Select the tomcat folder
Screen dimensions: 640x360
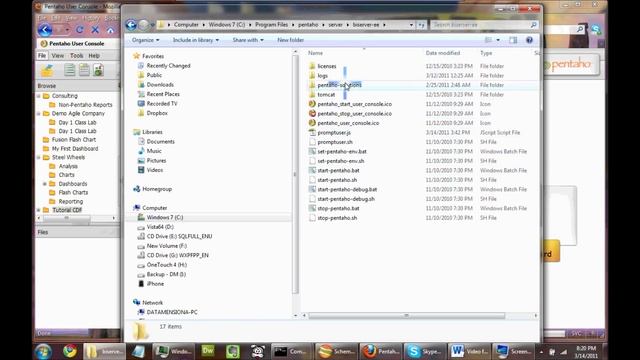click(326, 95)
